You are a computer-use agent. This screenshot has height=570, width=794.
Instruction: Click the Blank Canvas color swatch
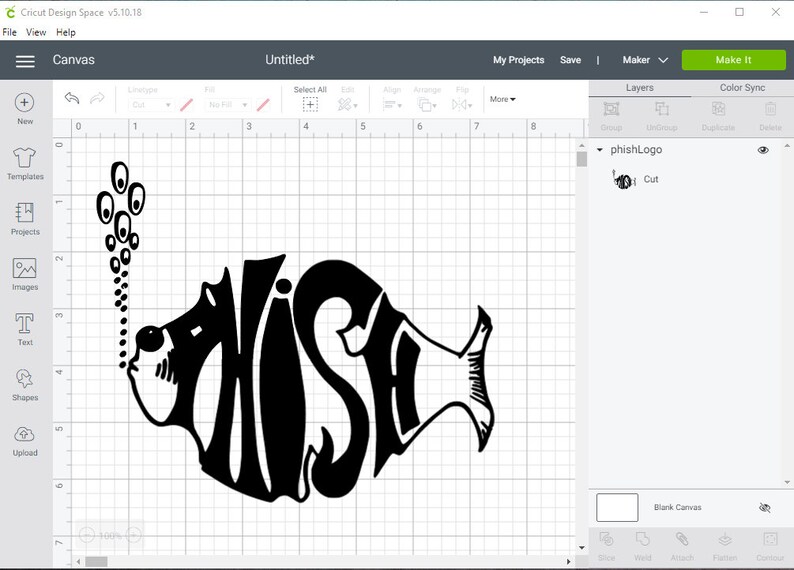(x=617, y=507)
